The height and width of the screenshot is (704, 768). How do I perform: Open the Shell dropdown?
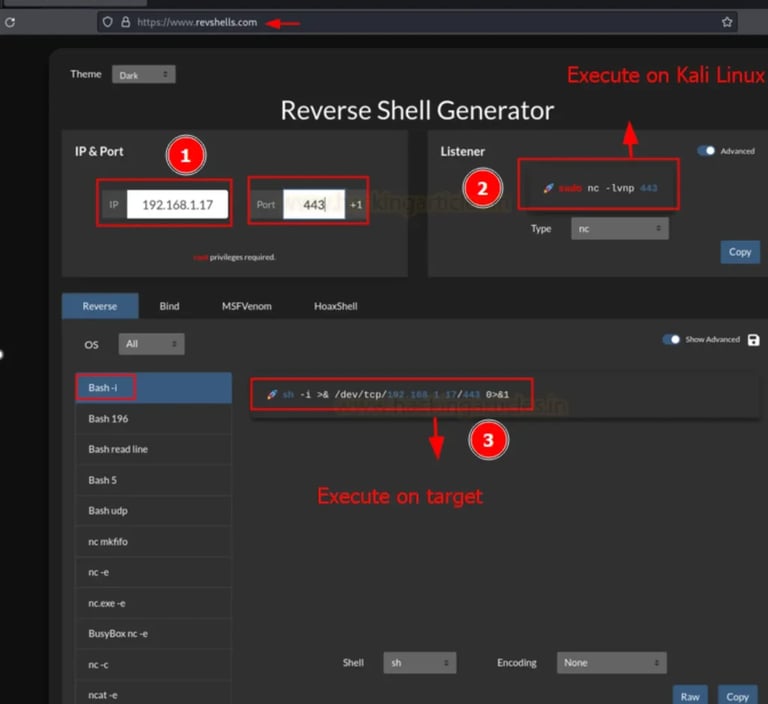tap(420, 663)
